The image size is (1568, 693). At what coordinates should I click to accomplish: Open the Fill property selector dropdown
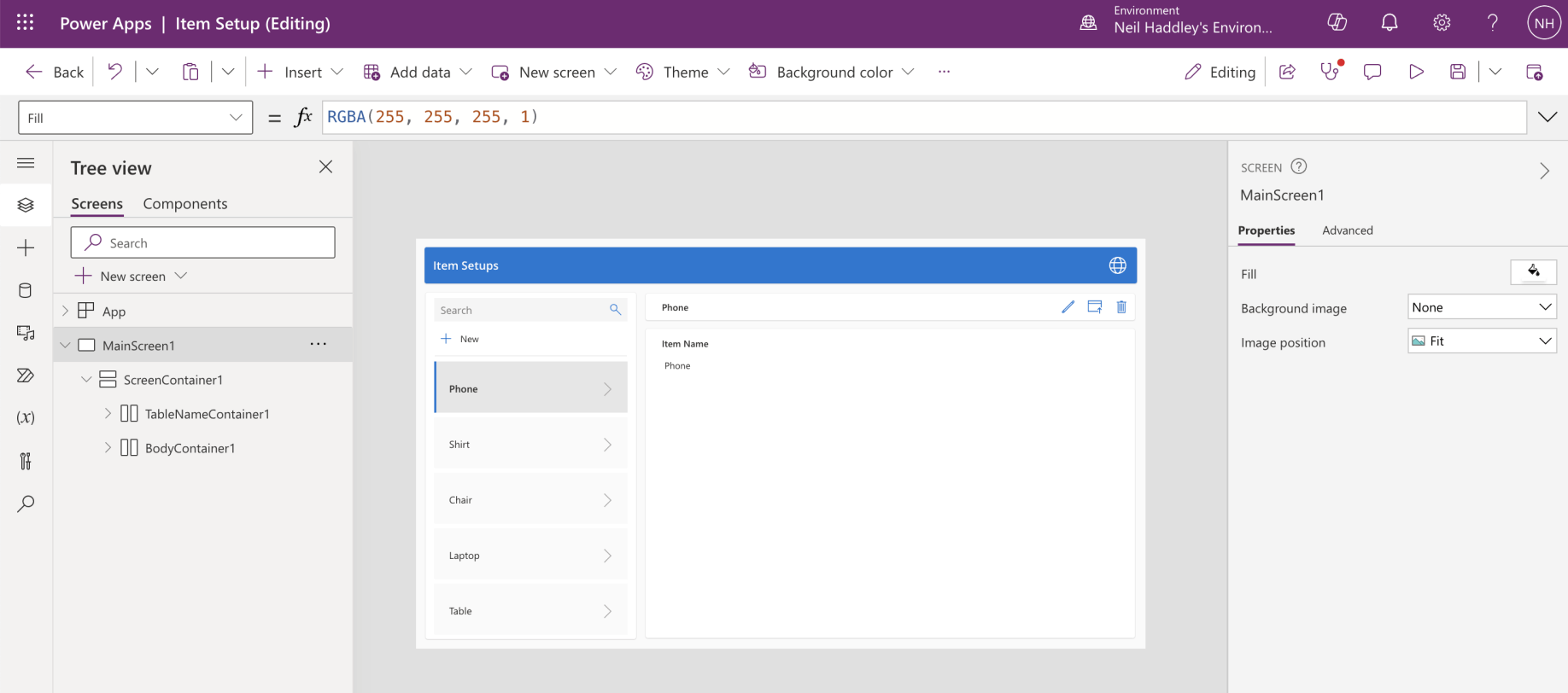[x=135, y=118]
